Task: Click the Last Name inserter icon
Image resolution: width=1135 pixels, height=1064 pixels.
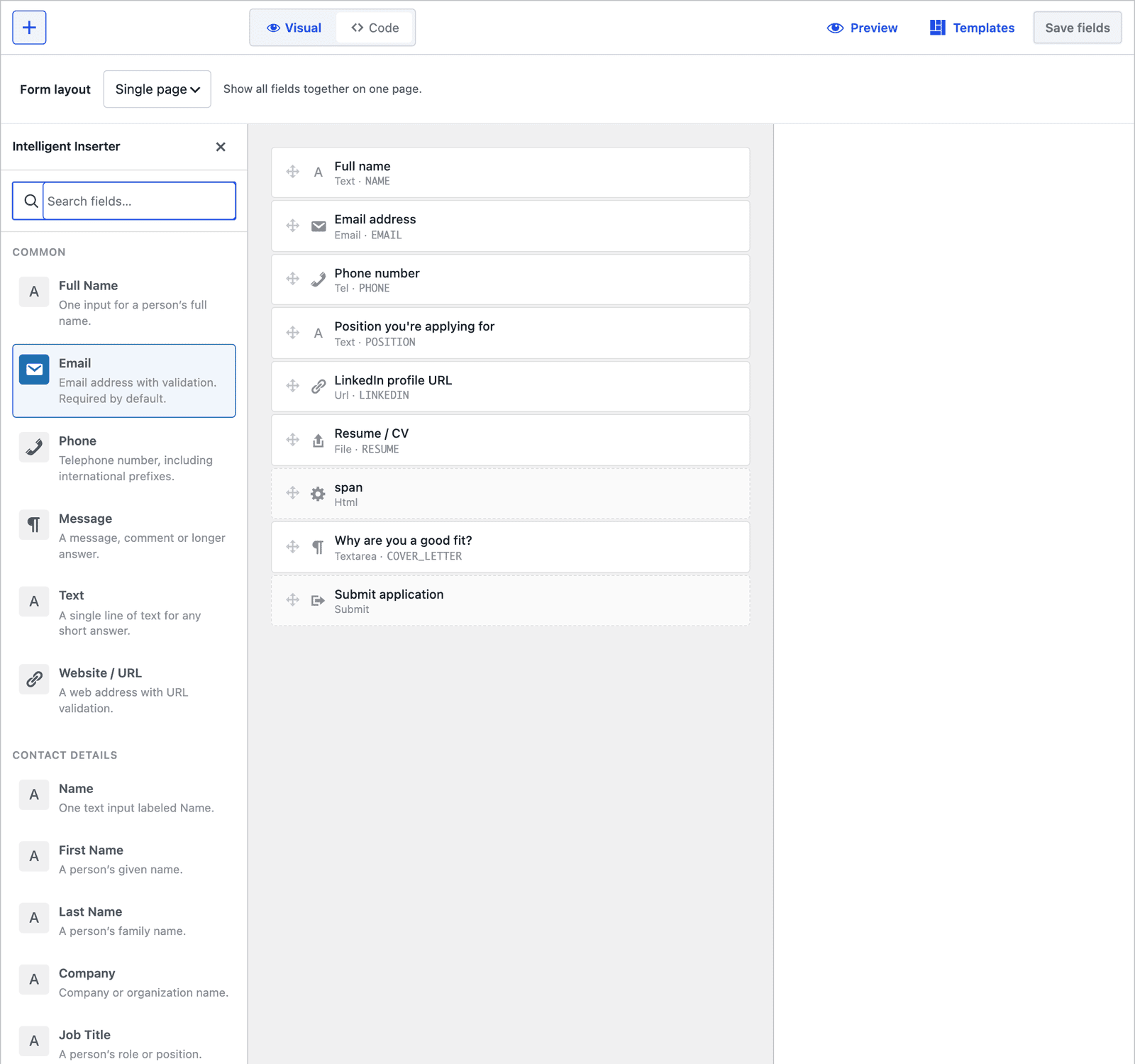Action: (x=34, y=918)
